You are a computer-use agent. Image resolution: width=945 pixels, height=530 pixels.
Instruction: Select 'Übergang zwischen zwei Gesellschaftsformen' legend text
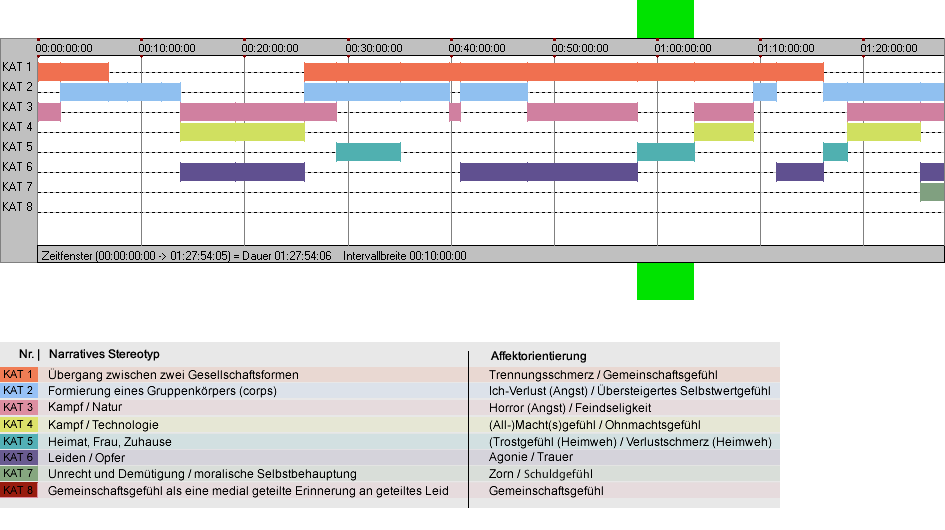(174, 374)
